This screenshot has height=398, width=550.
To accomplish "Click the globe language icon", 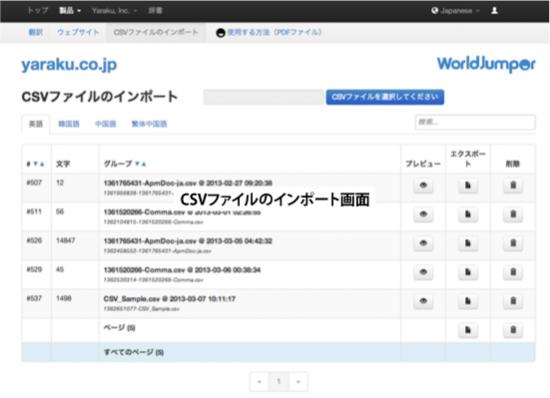I will tap(435, 11).
